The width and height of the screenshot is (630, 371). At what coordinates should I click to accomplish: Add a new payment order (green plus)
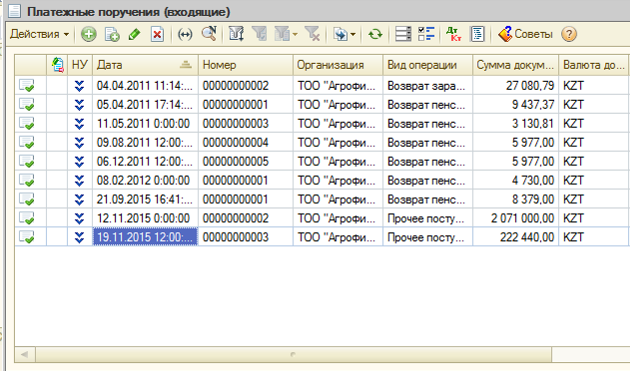click(88, 34)
